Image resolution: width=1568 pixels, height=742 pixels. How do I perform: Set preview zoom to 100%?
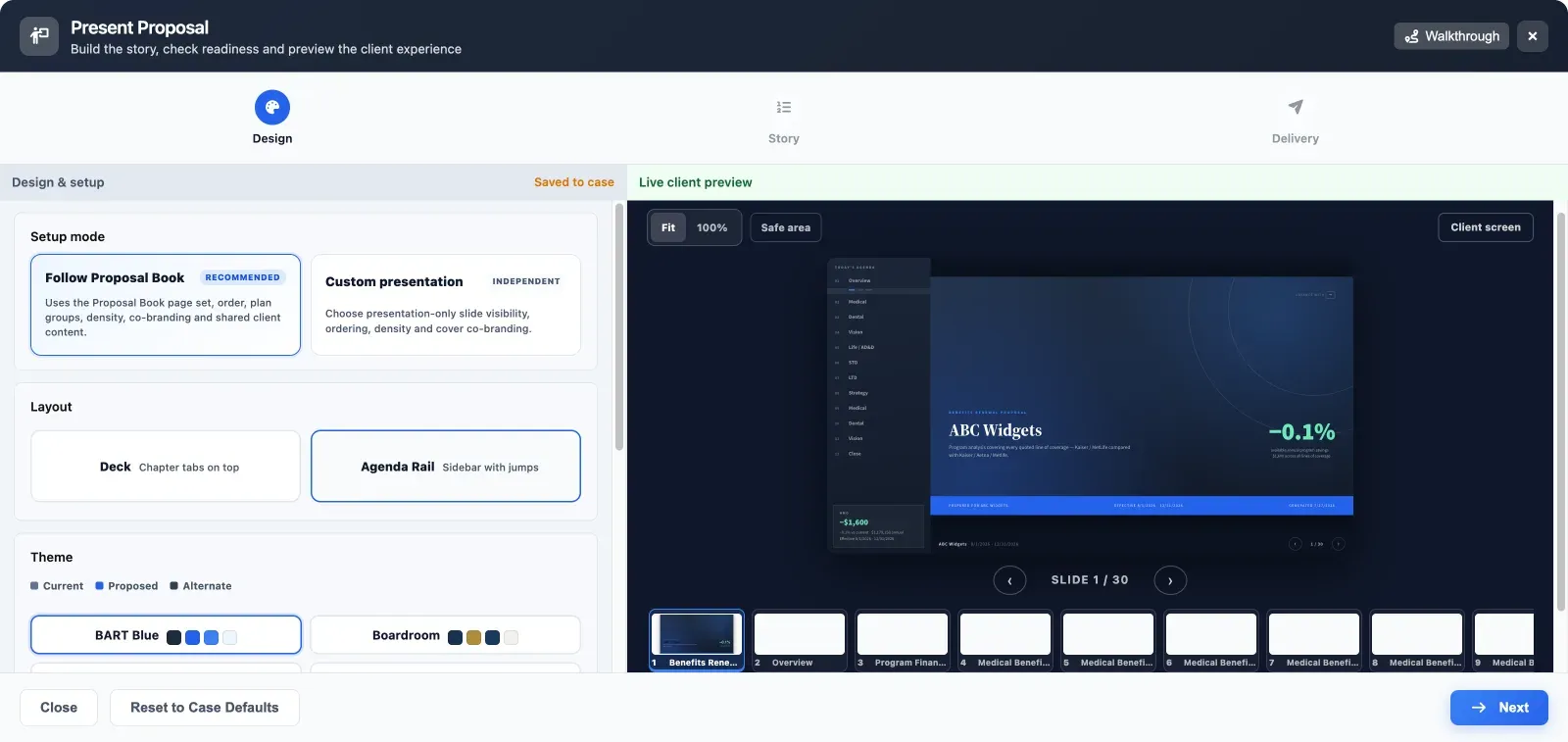point(712,227)
